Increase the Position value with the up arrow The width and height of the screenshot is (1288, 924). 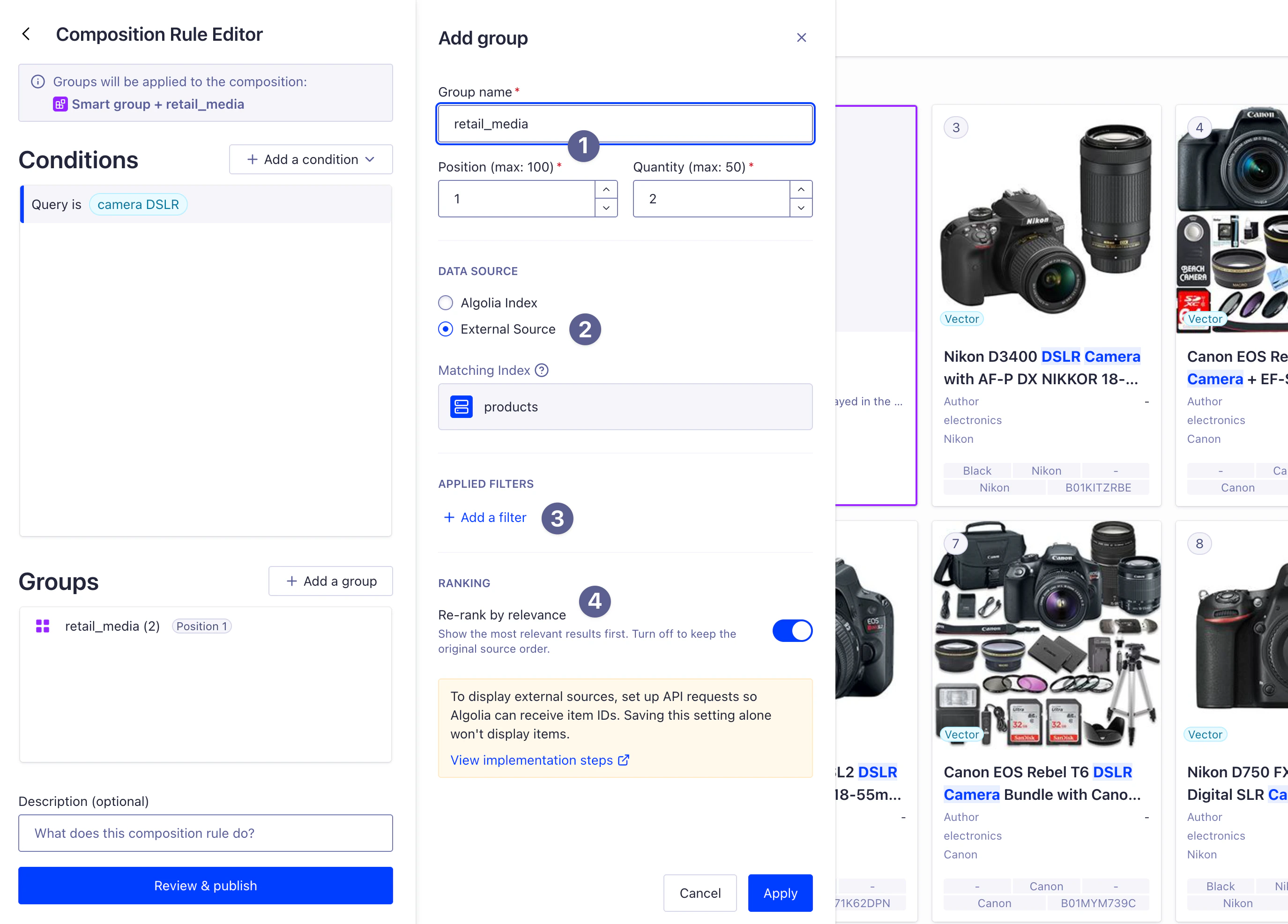point(607,189)
